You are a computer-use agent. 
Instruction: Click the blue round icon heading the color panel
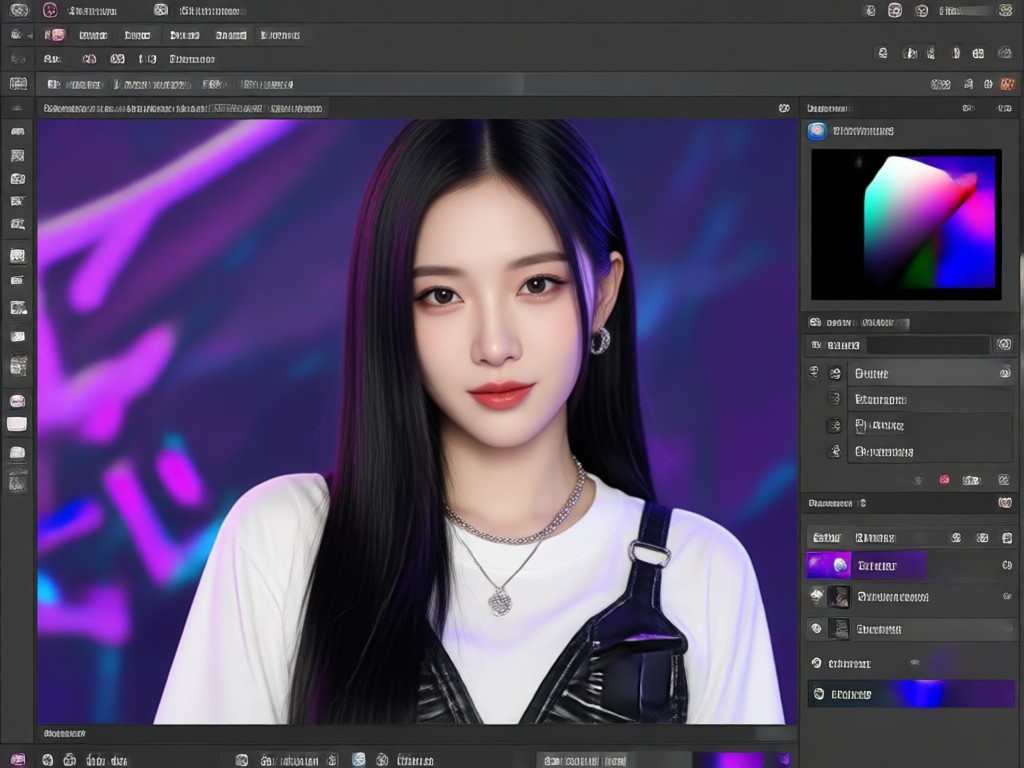pyautogui.click(x=816, y=131)
